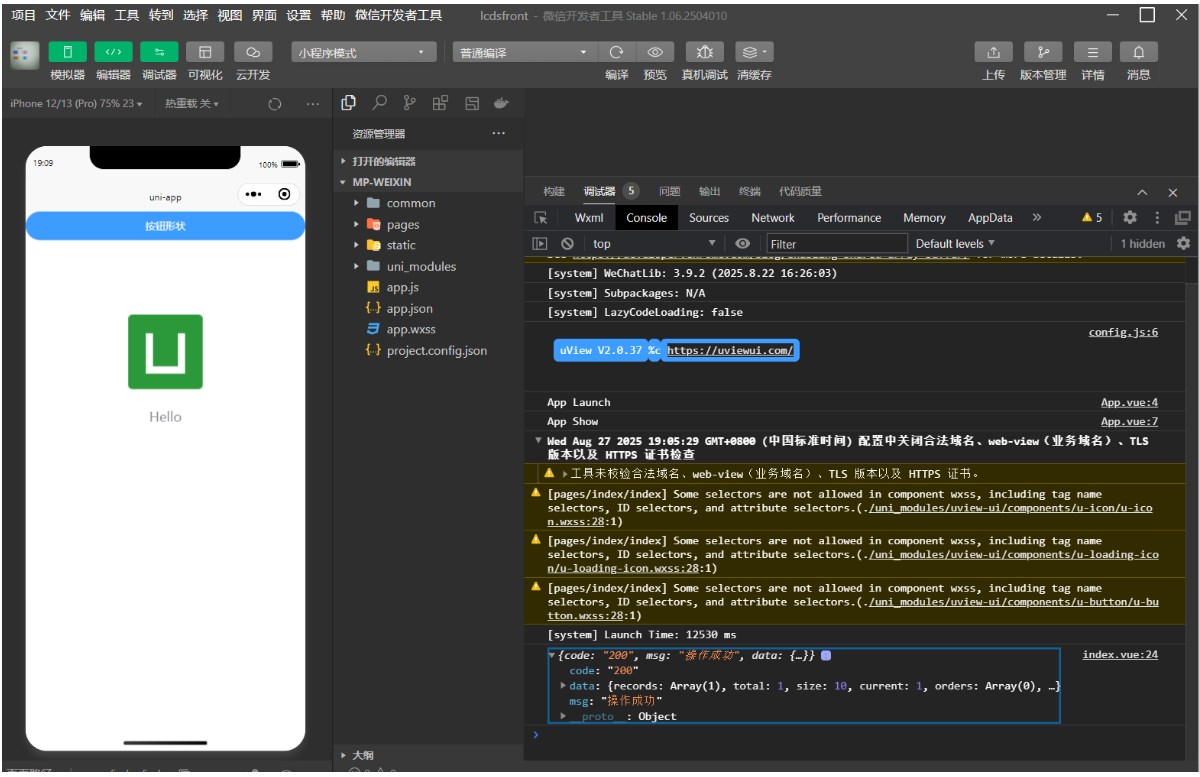Open the Wxml devtools tab
Viewport: 1200px width, 777px height.
[589, 218]
